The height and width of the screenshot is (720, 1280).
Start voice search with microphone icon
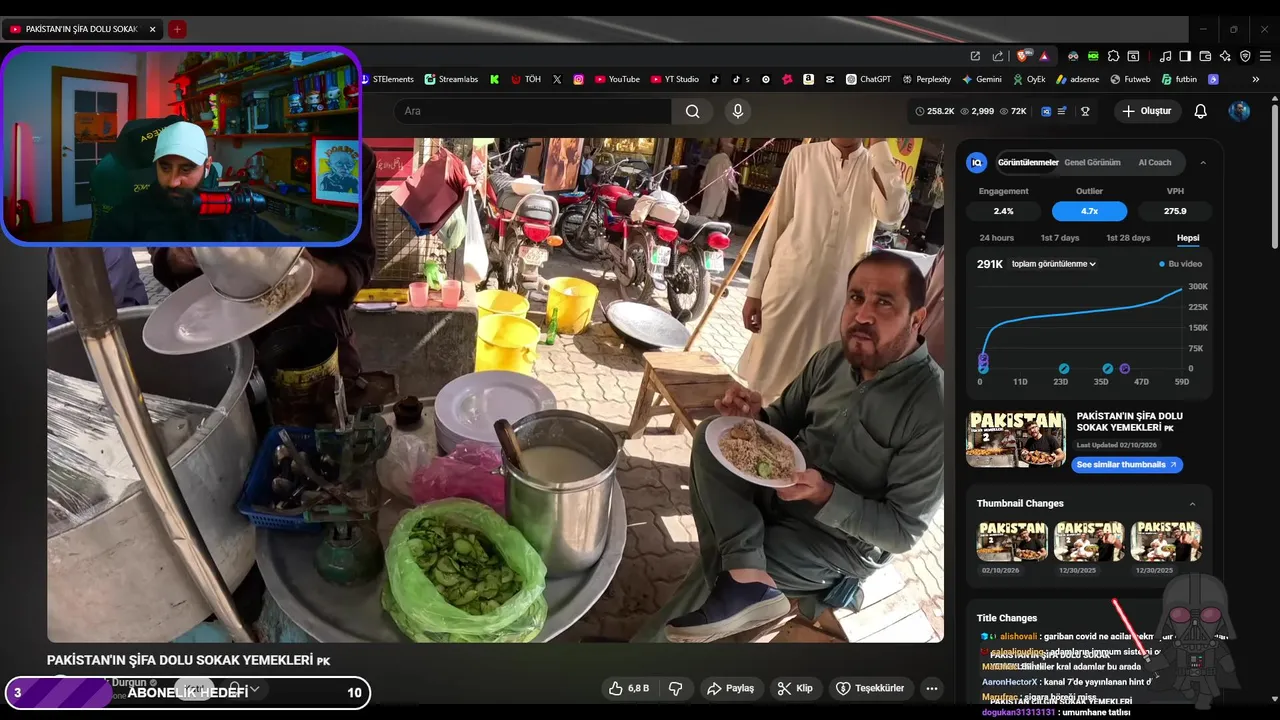[738, 111]
